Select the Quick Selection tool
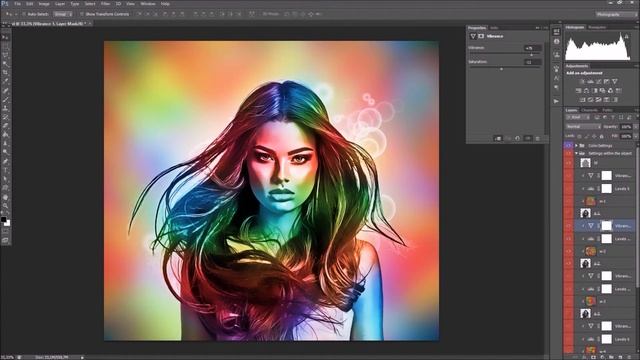 [x=5, y=64]
